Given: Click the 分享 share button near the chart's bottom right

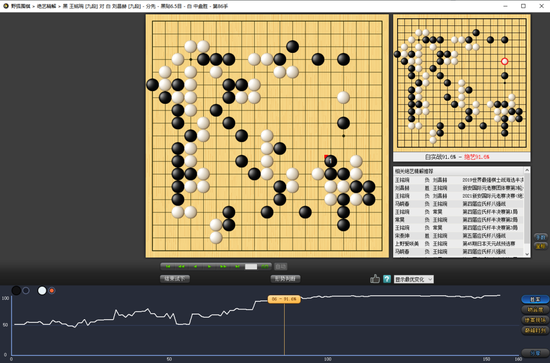Looking at the screenshot, I should [x=535, y=353].
